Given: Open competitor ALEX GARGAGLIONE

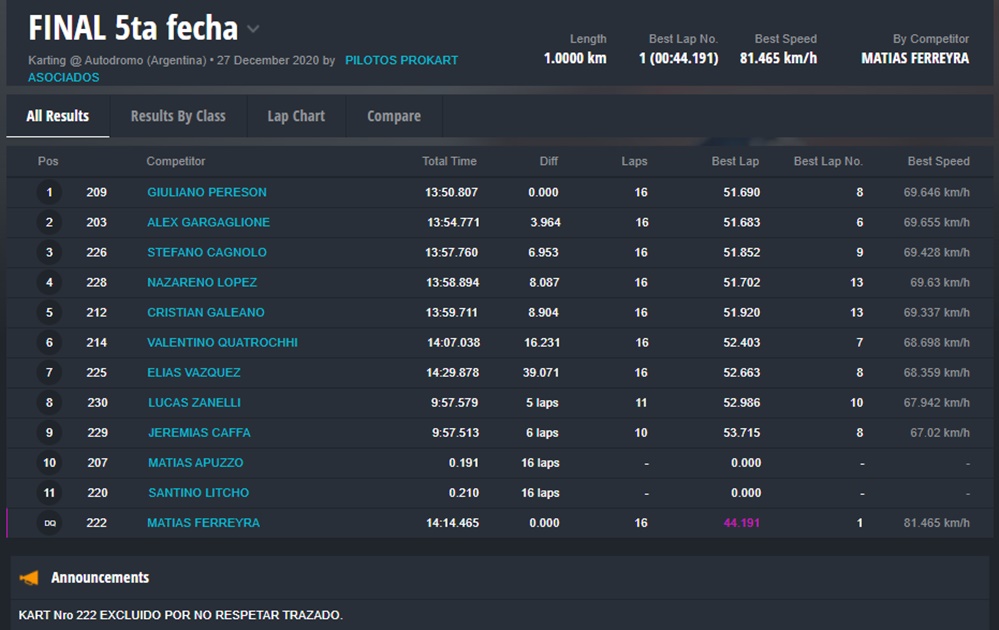Looking at the screenshot, I should click(x=208, y=222).
